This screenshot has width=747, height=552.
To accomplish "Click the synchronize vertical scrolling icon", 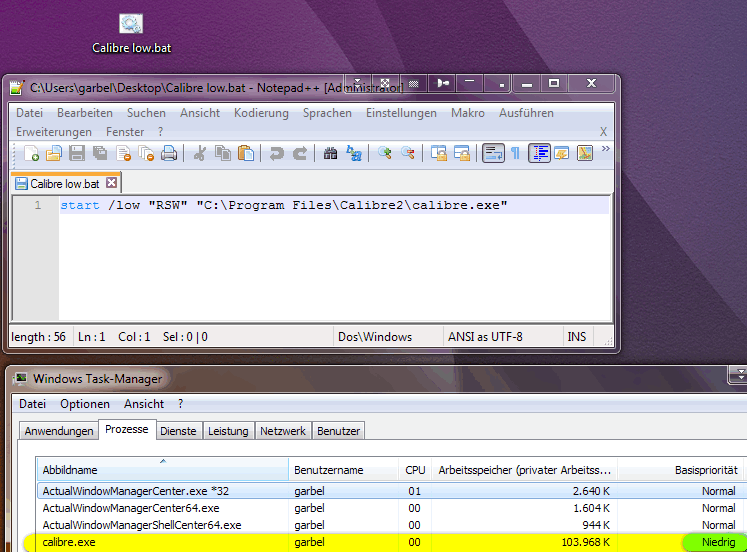I will click(x=438, y=153).
